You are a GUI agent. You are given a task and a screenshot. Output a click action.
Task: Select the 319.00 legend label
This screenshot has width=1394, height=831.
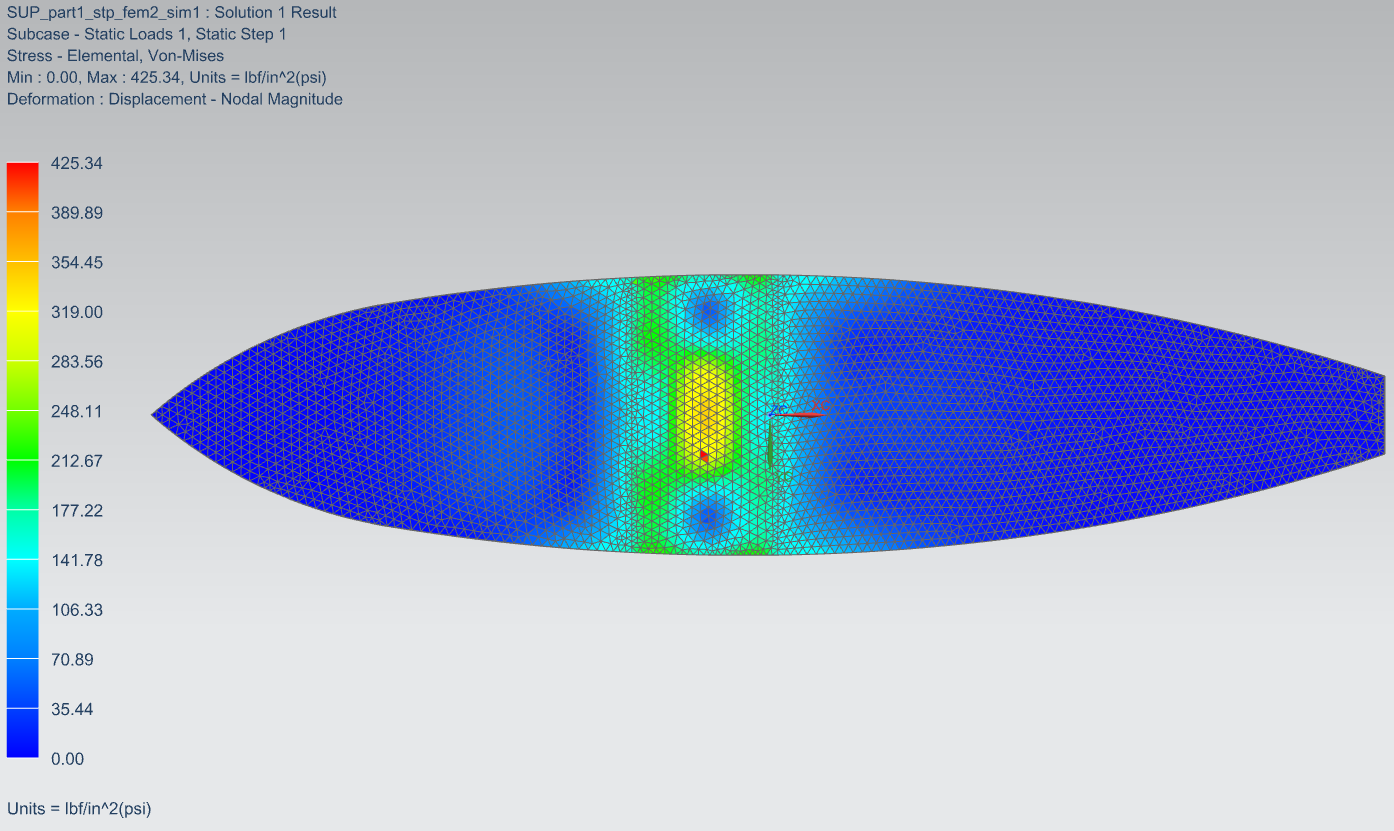77,312
